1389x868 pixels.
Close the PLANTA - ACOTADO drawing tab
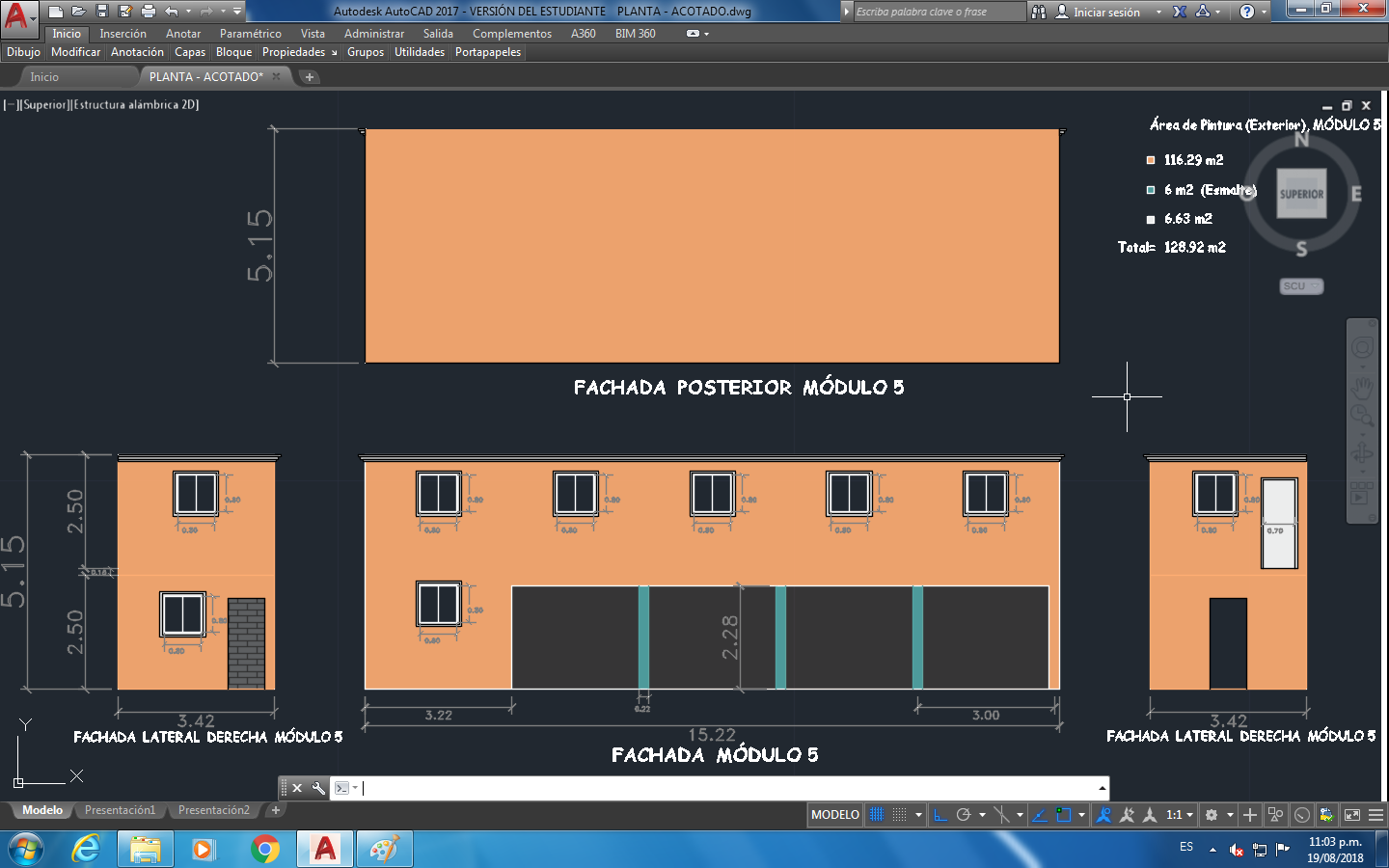(x=277, y=76)
